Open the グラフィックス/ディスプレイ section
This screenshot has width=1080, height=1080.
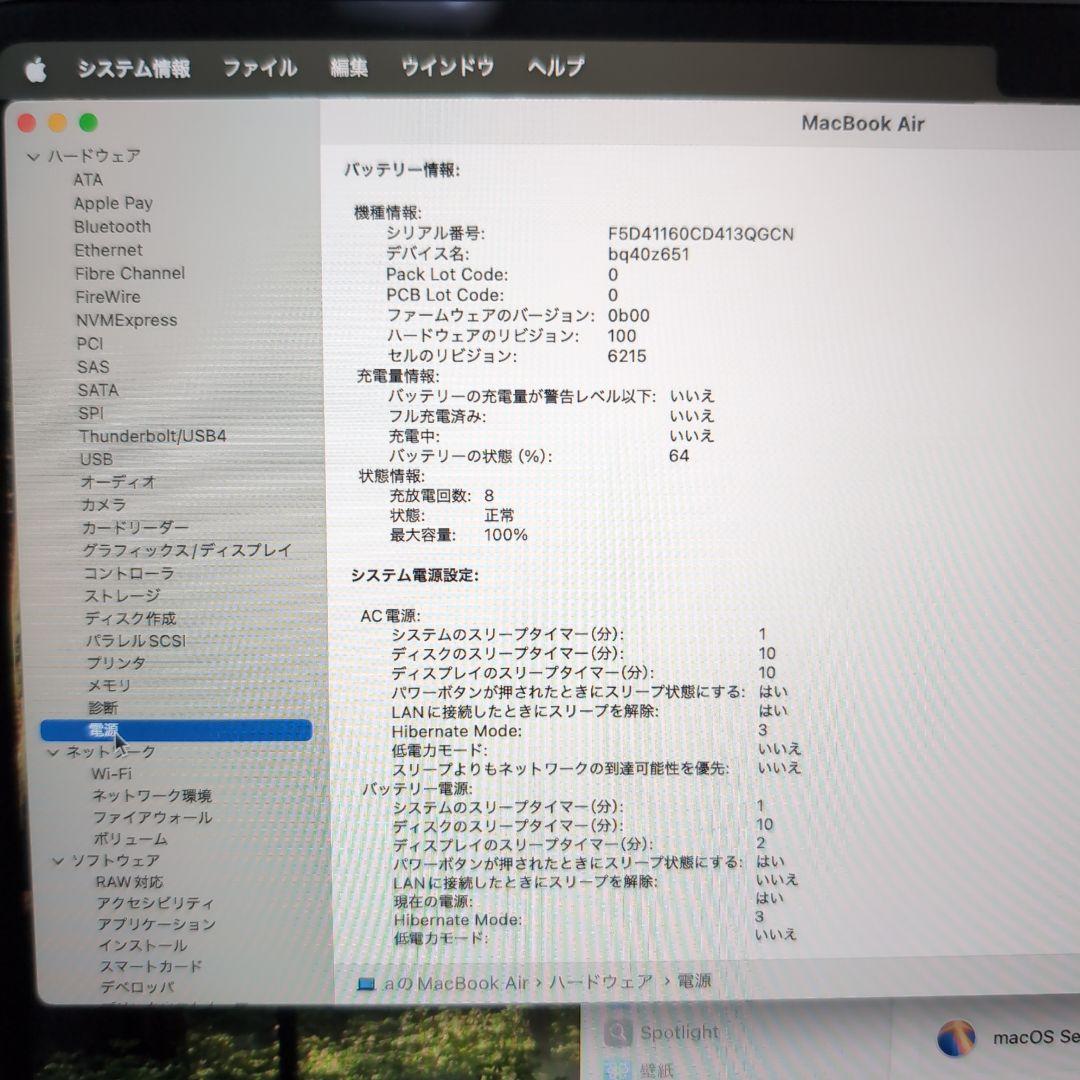click(185, 550)
